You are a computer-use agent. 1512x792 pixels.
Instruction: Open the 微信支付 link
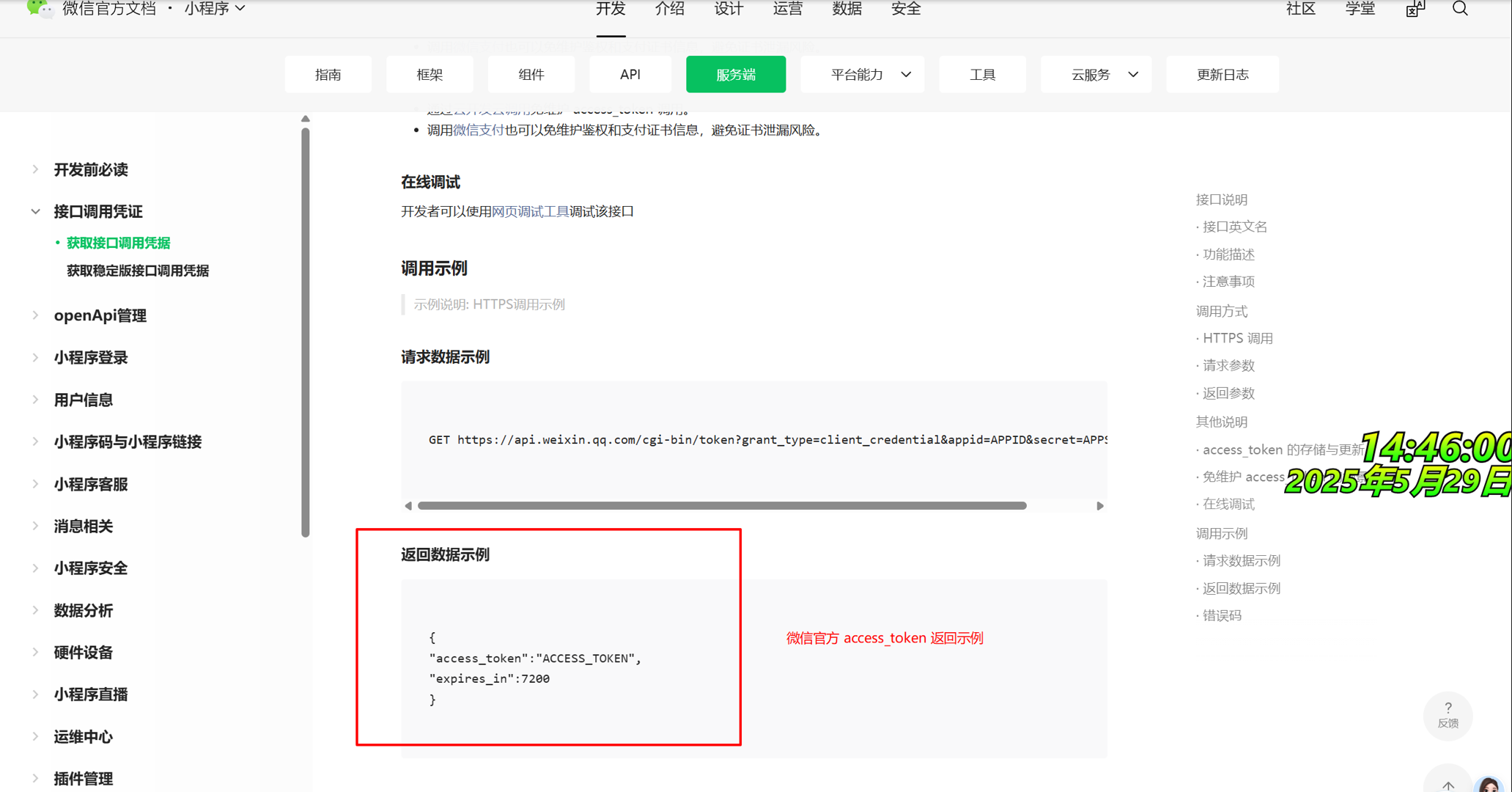coord(478,130)
